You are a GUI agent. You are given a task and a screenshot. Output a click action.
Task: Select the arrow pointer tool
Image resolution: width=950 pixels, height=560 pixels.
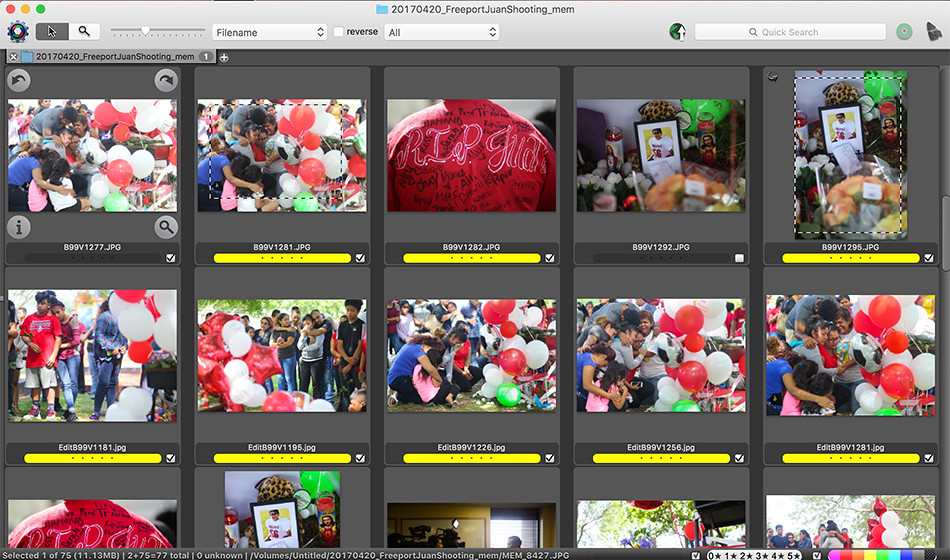[x=52, y=32]
